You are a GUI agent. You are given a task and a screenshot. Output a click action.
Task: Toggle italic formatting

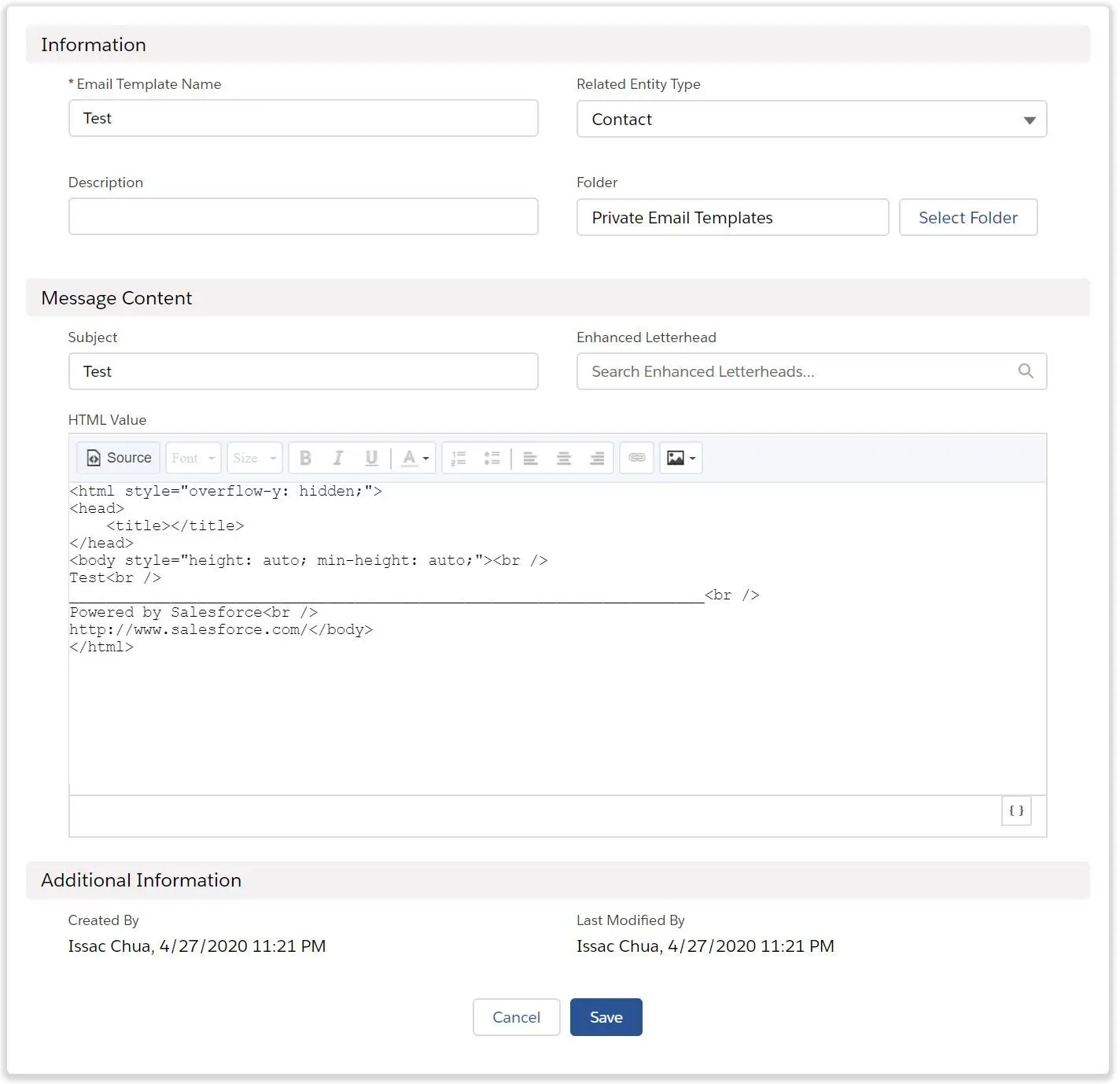coord(338,458)
